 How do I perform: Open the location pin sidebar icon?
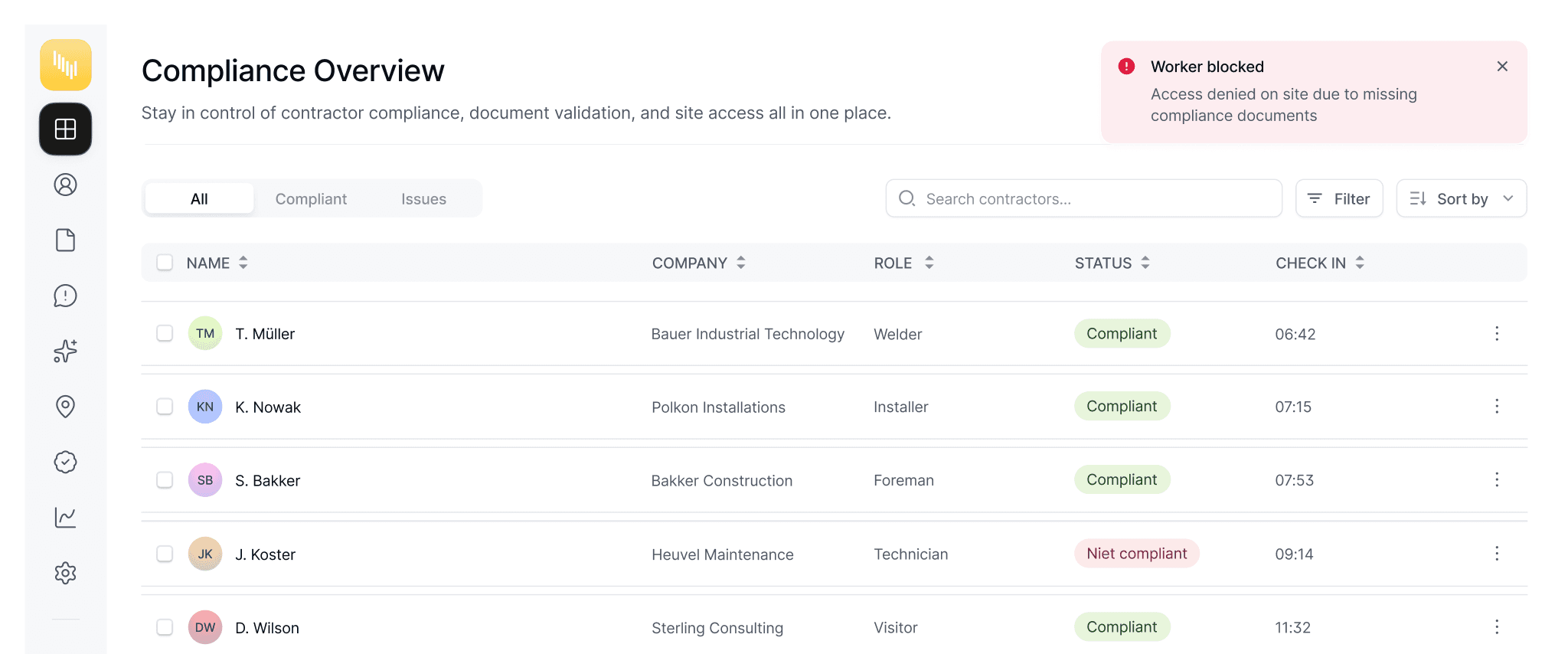click(66, 407)
